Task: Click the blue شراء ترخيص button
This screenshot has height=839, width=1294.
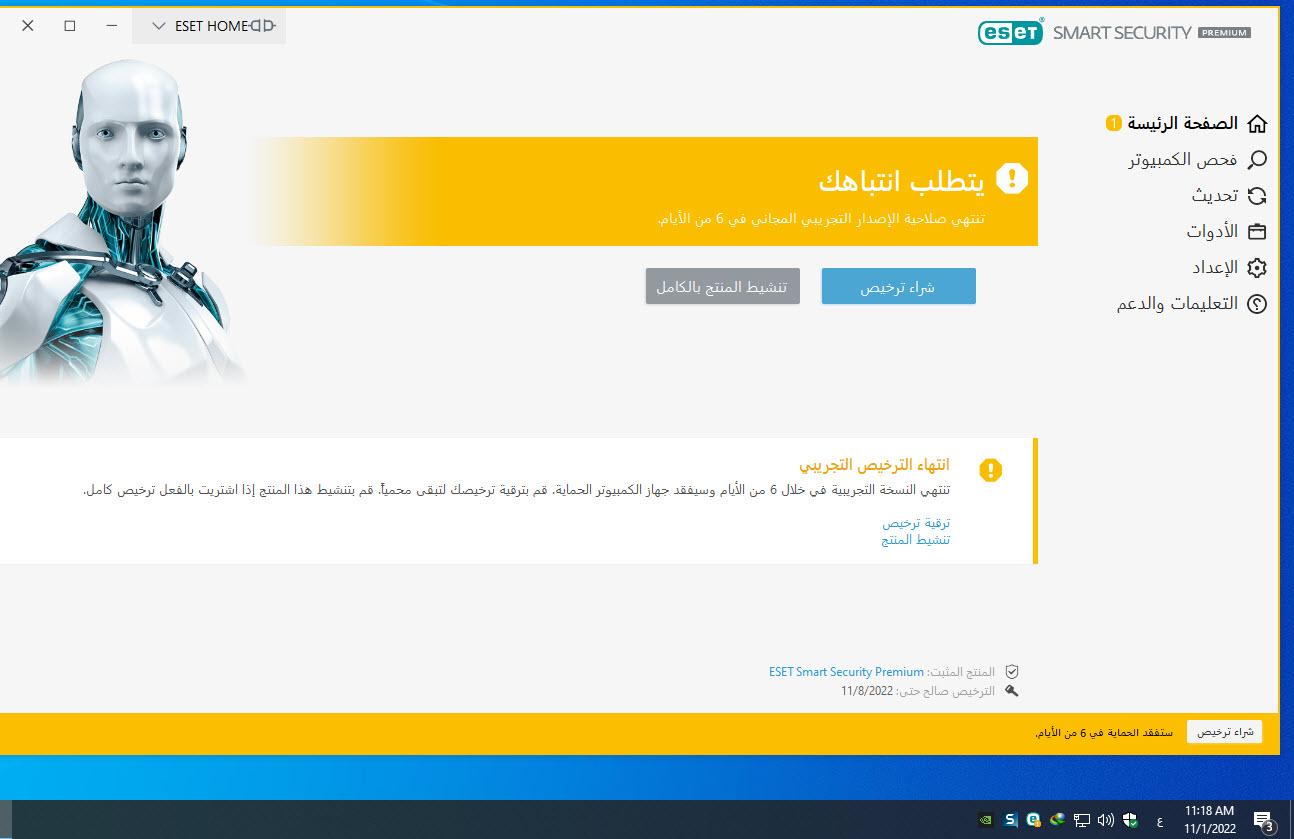Action: click(x=898, y=286)
